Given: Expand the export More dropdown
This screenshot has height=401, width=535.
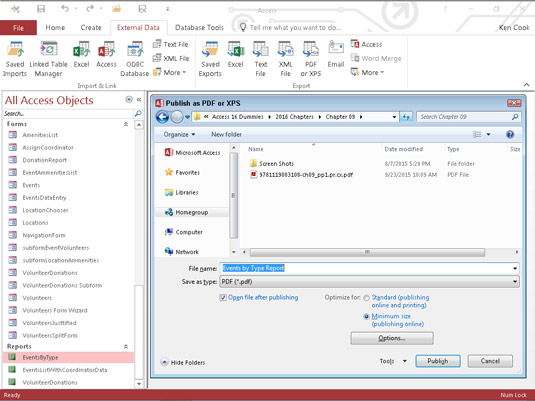Looking at the screenshot, I should 367,72.
